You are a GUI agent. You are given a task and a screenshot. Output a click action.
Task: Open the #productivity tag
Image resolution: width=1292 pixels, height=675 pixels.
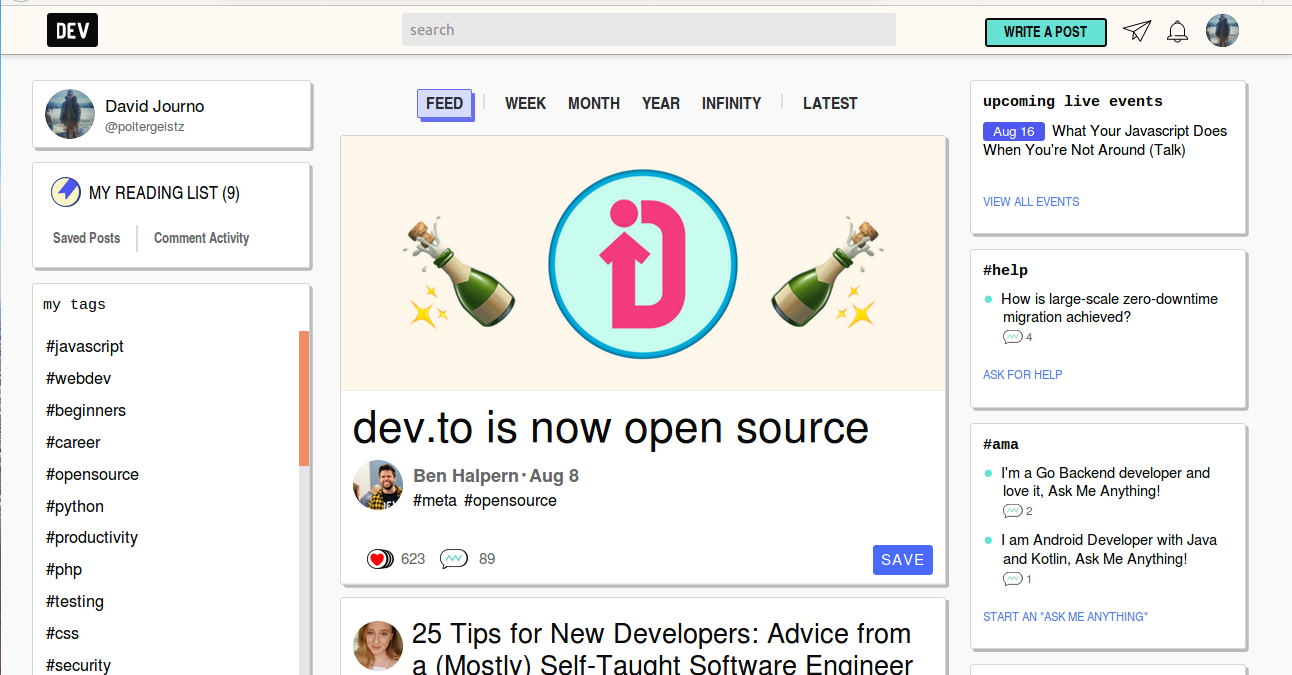coord(92,537)
